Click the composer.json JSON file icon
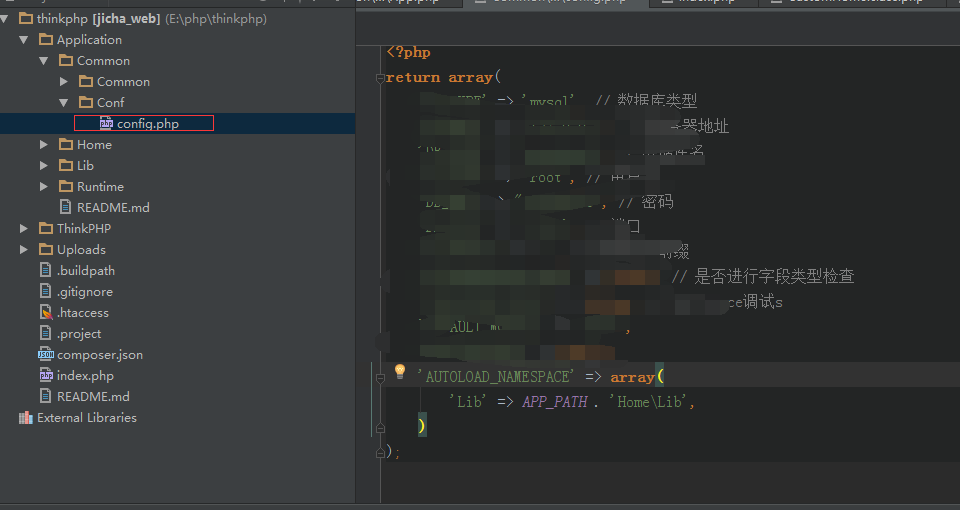960x510 pixels. [x=46, y=354]
